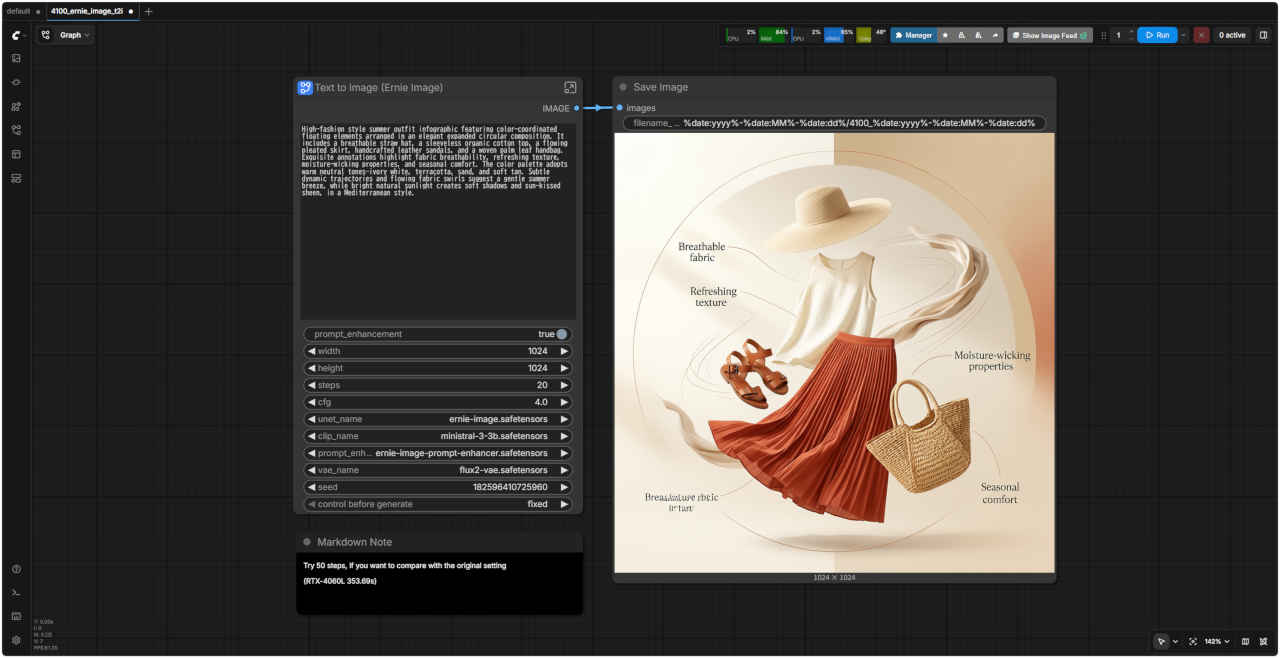
Task: Select the pointer mode tool
Action: tap(1161, 641)
